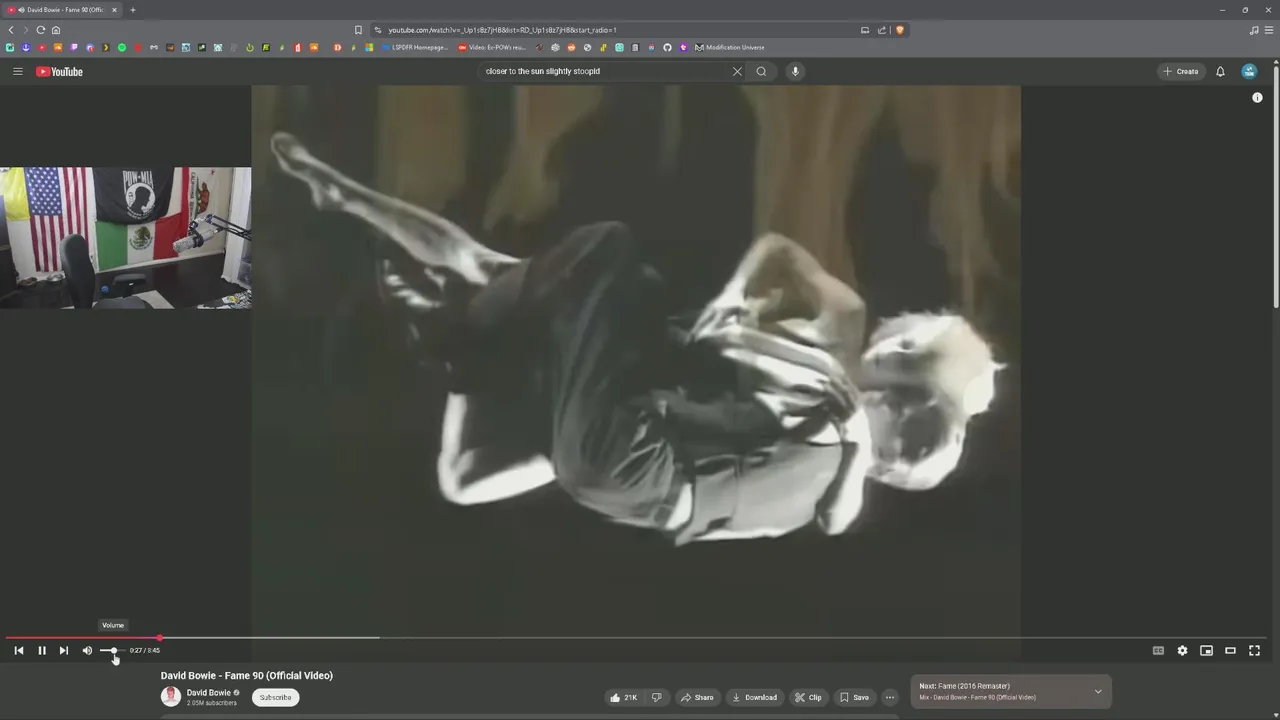Select the David Bowie - Fame 90 tab
This screenshot has width=1280, height=720.
(62, 10)
